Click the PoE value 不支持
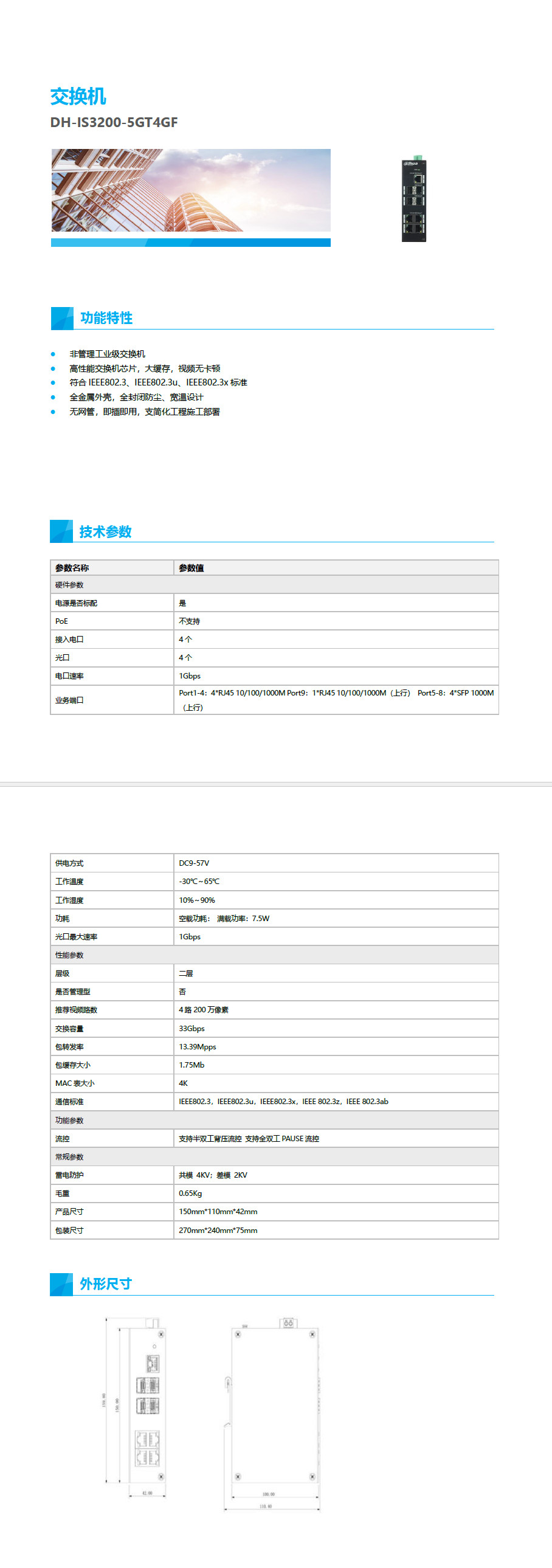This screenshot has height=1568, width=552. [189, 621]
